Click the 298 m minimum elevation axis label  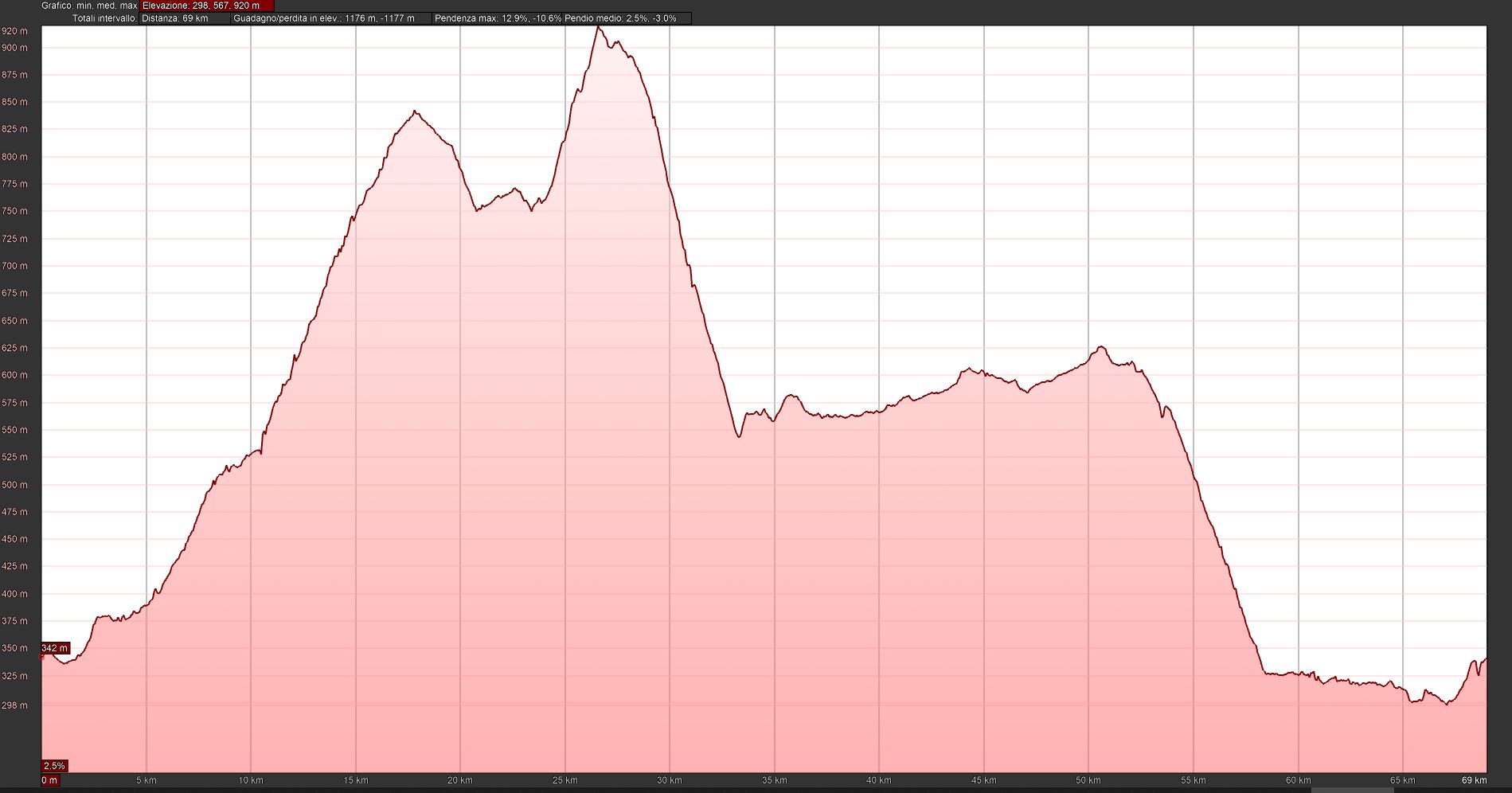14,705
